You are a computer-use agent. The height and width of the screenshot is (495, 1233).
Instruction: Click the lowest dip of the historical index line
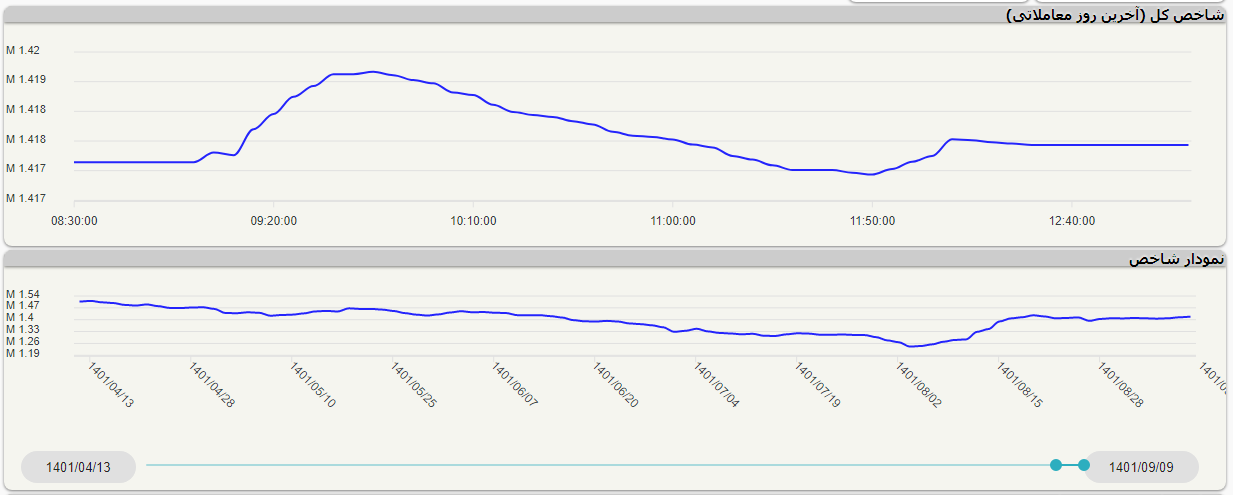911,346
